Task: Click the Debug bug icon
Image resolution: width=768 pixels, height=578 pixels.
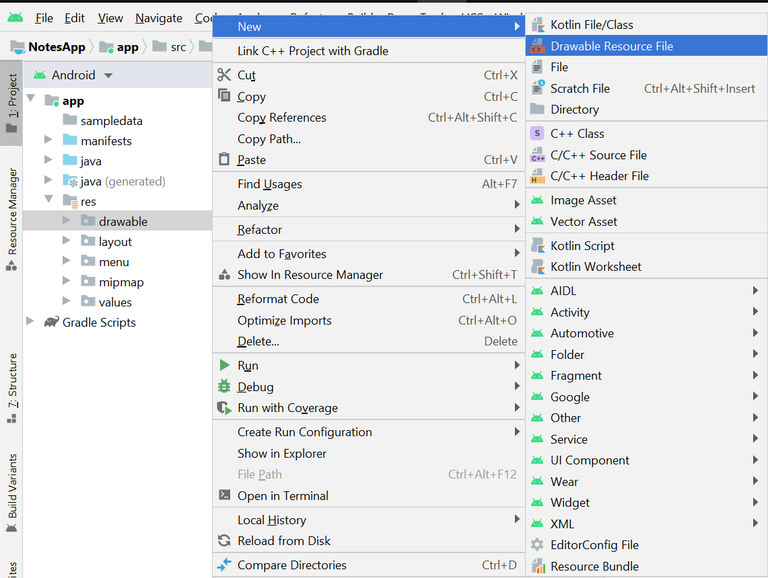Action: point(224,387)
